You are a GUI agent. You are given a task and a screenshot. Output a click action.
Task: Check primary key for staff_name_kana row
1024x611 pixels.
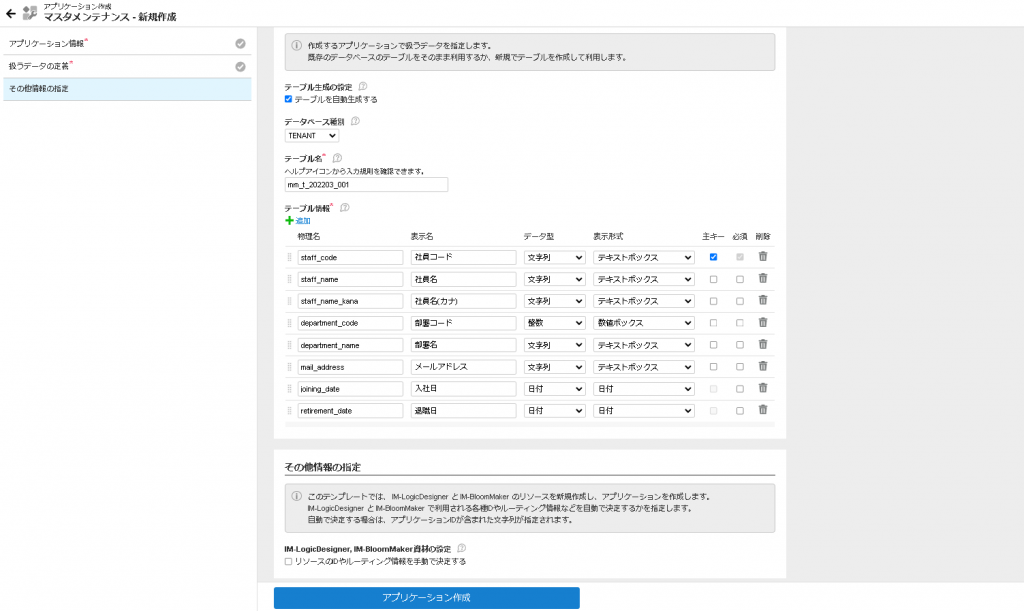pos(713,301)
